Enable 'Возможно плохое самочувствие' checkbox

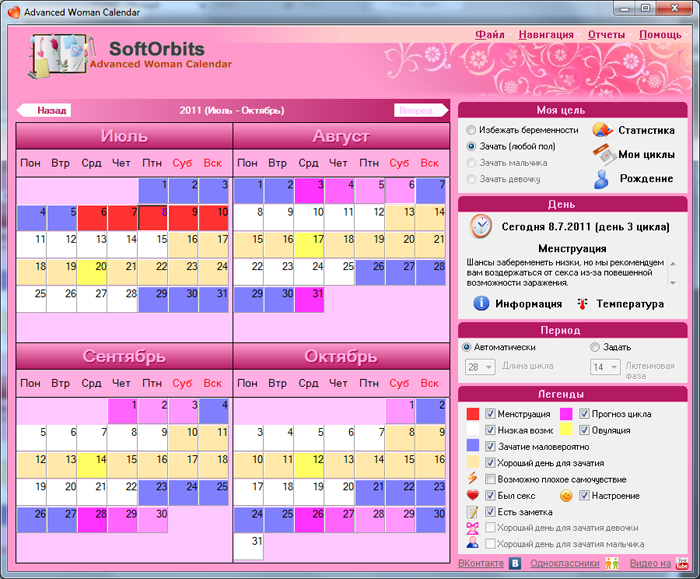490,479
